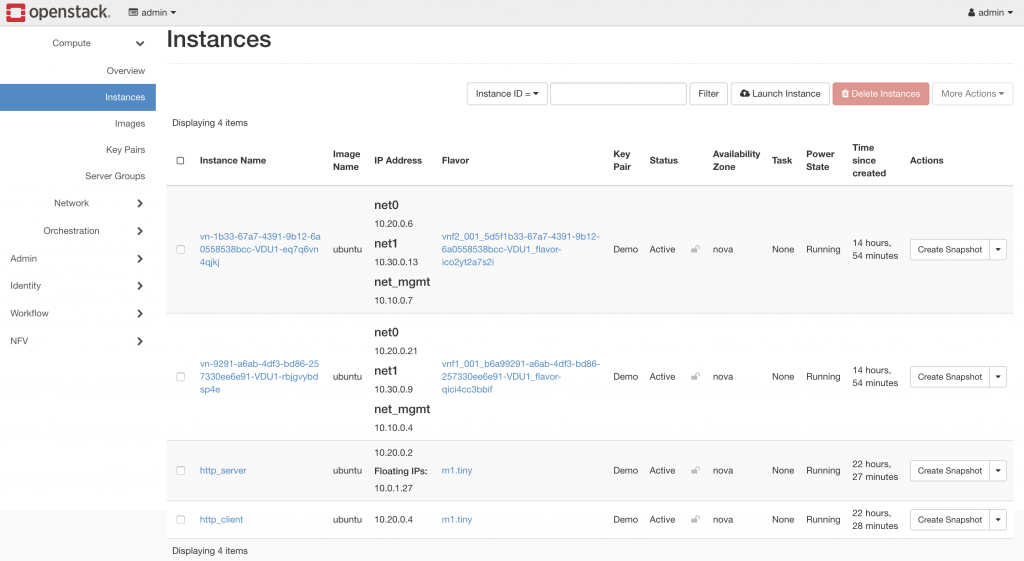Toggle the select-all instances checkbox
Image resolution: width=1024 pixels, height=561 pixels.
(180, 161)
